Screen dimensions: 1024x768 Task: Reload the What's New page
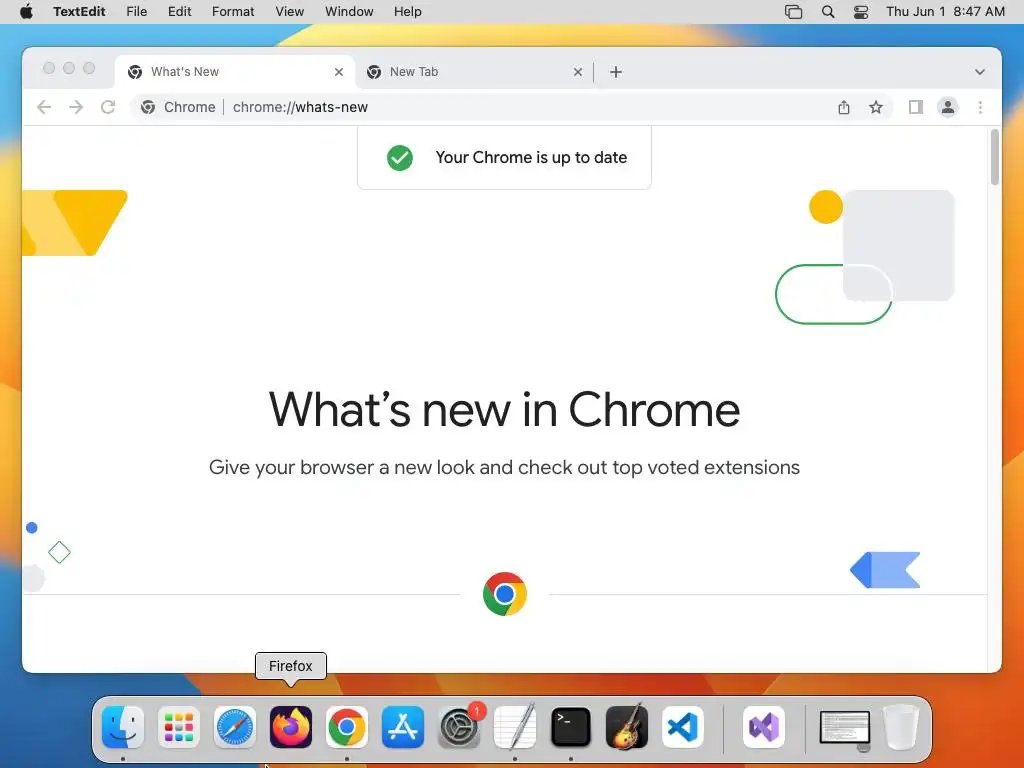pos(108,107)
